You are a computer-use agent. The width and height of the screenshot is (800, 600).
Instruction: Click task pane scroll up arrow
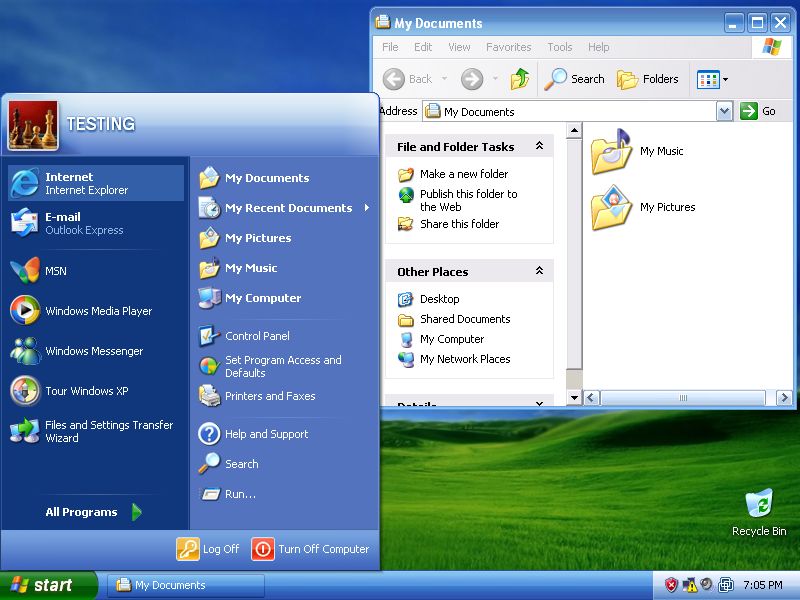(x=574, y=130)
